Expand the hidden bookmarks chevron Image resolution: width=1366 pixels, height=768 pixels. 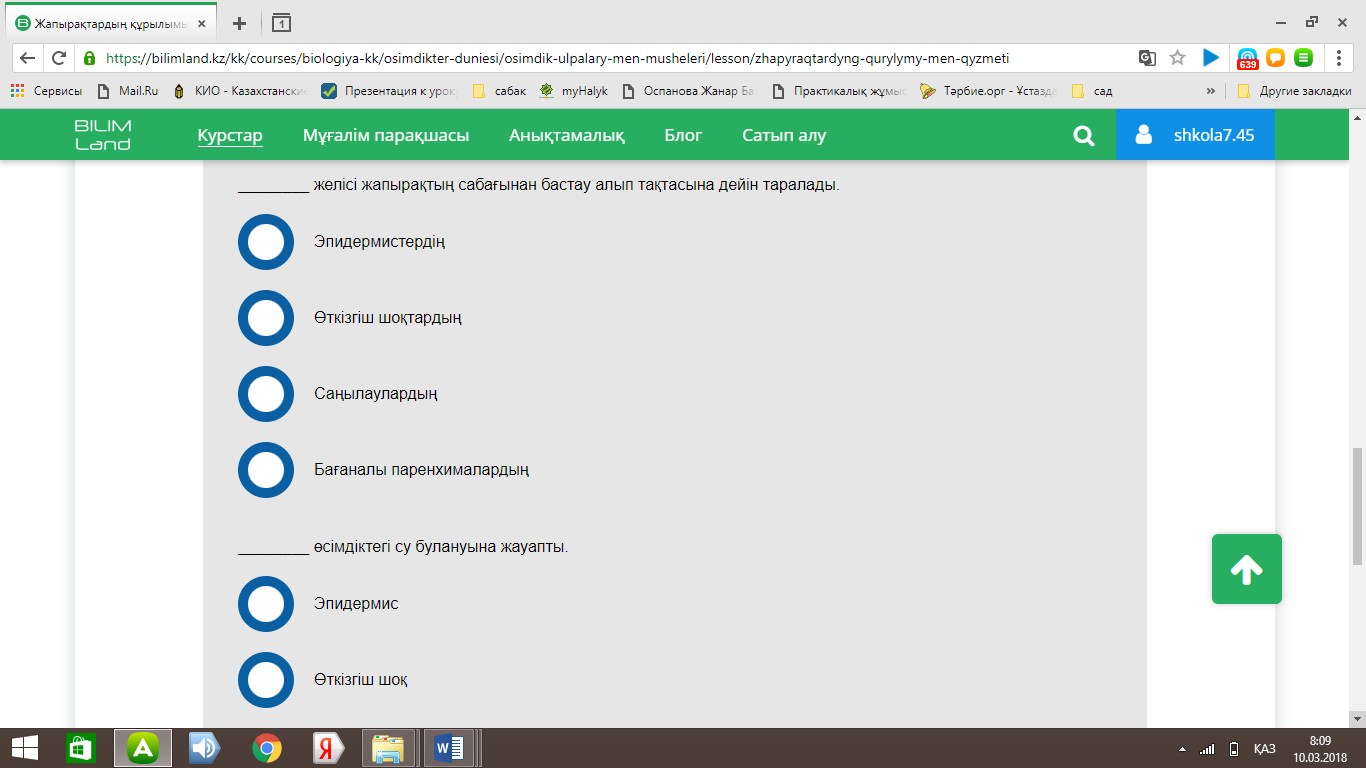[x=1211, y=91]
